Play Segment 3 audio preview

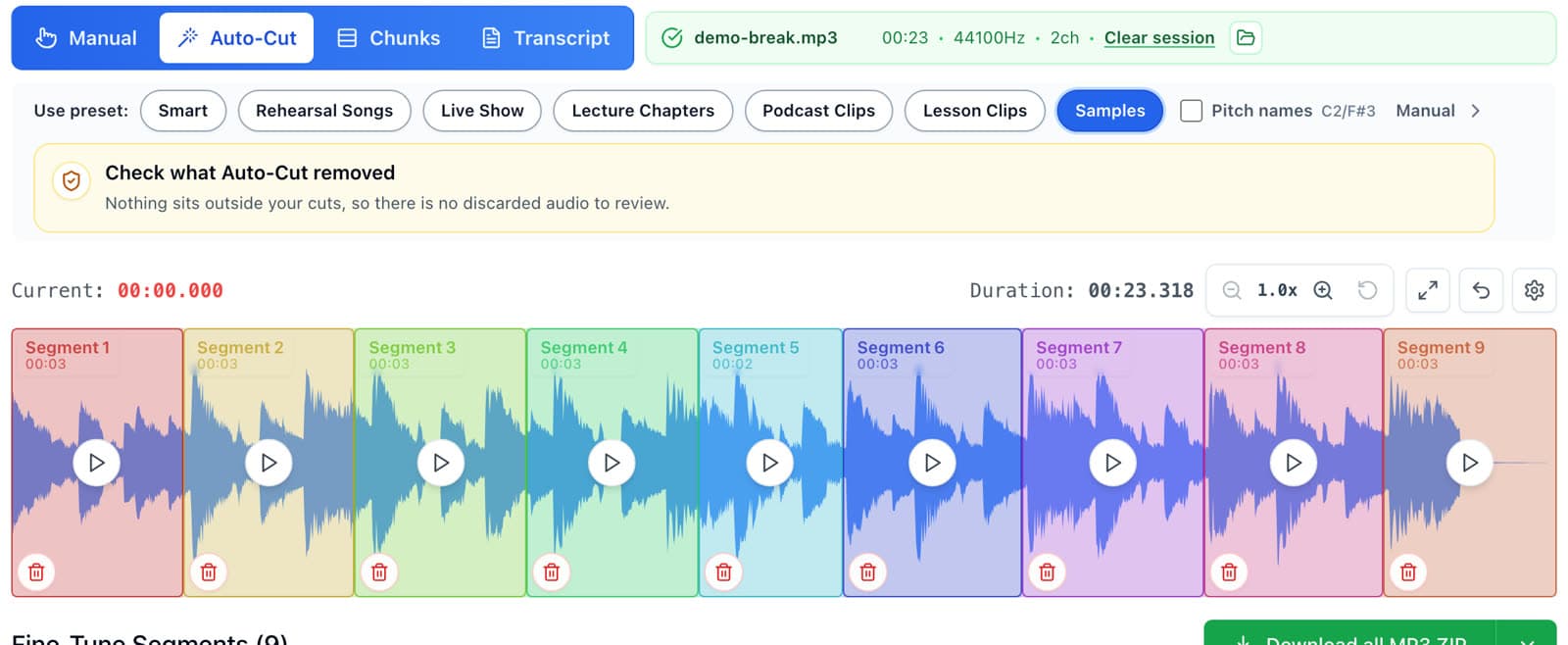441,463
